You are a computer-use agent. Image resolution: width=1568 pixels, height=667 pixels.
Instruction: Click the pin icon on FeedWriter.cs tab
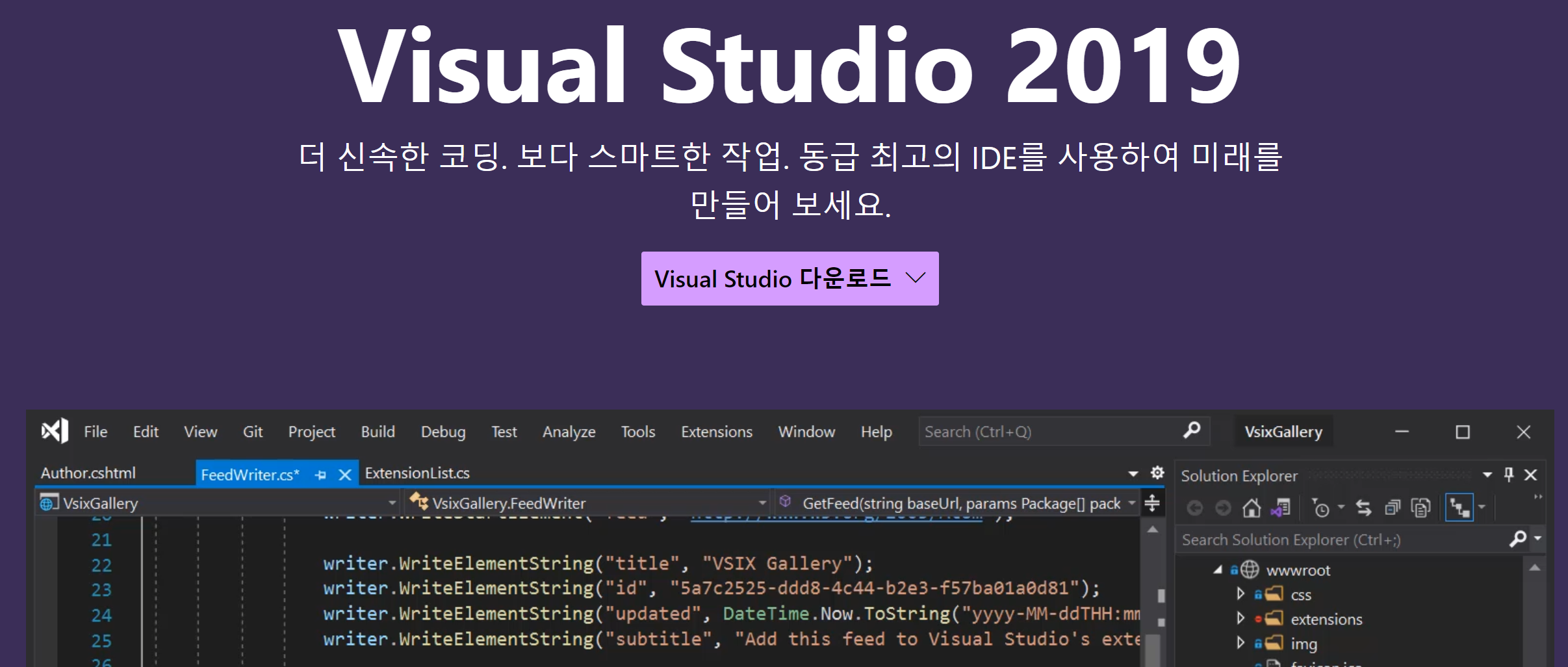(x=320, y=475)
